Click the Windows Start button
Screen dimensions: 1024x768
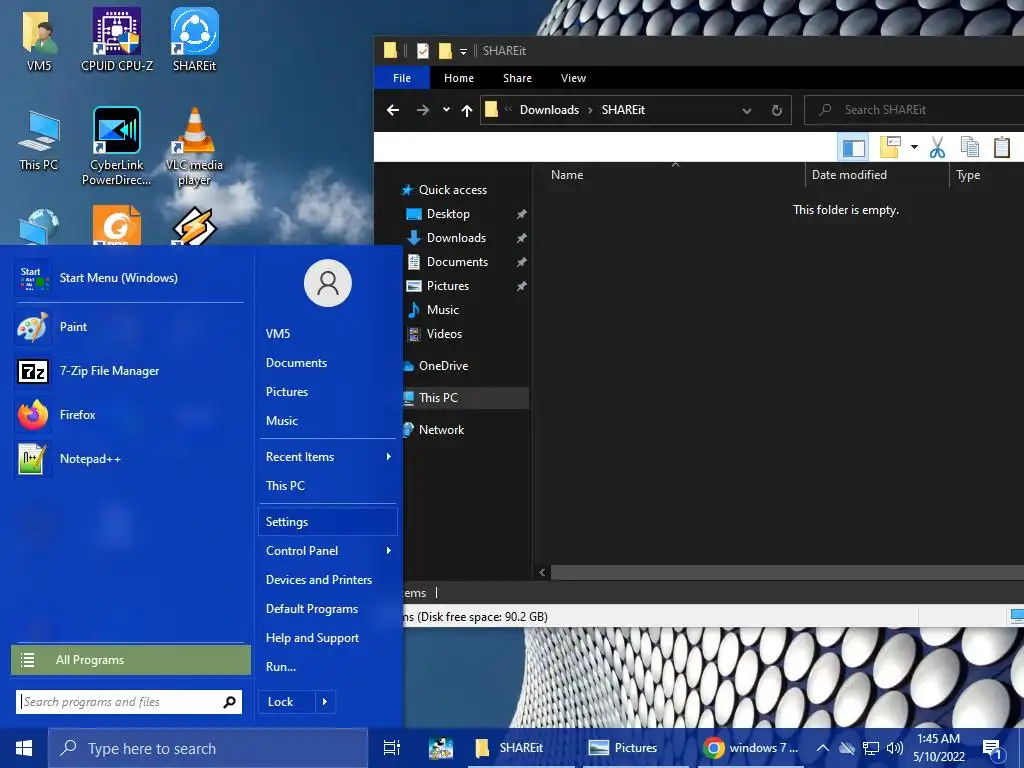[x=24, y=748]
